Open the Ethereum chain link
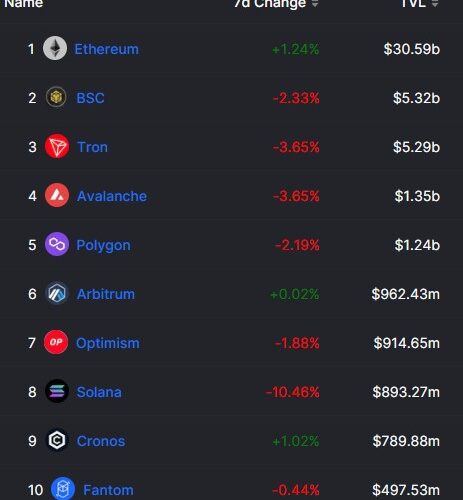Image resolution: width=463 pixels, height=500 pixels. point(106,49)
